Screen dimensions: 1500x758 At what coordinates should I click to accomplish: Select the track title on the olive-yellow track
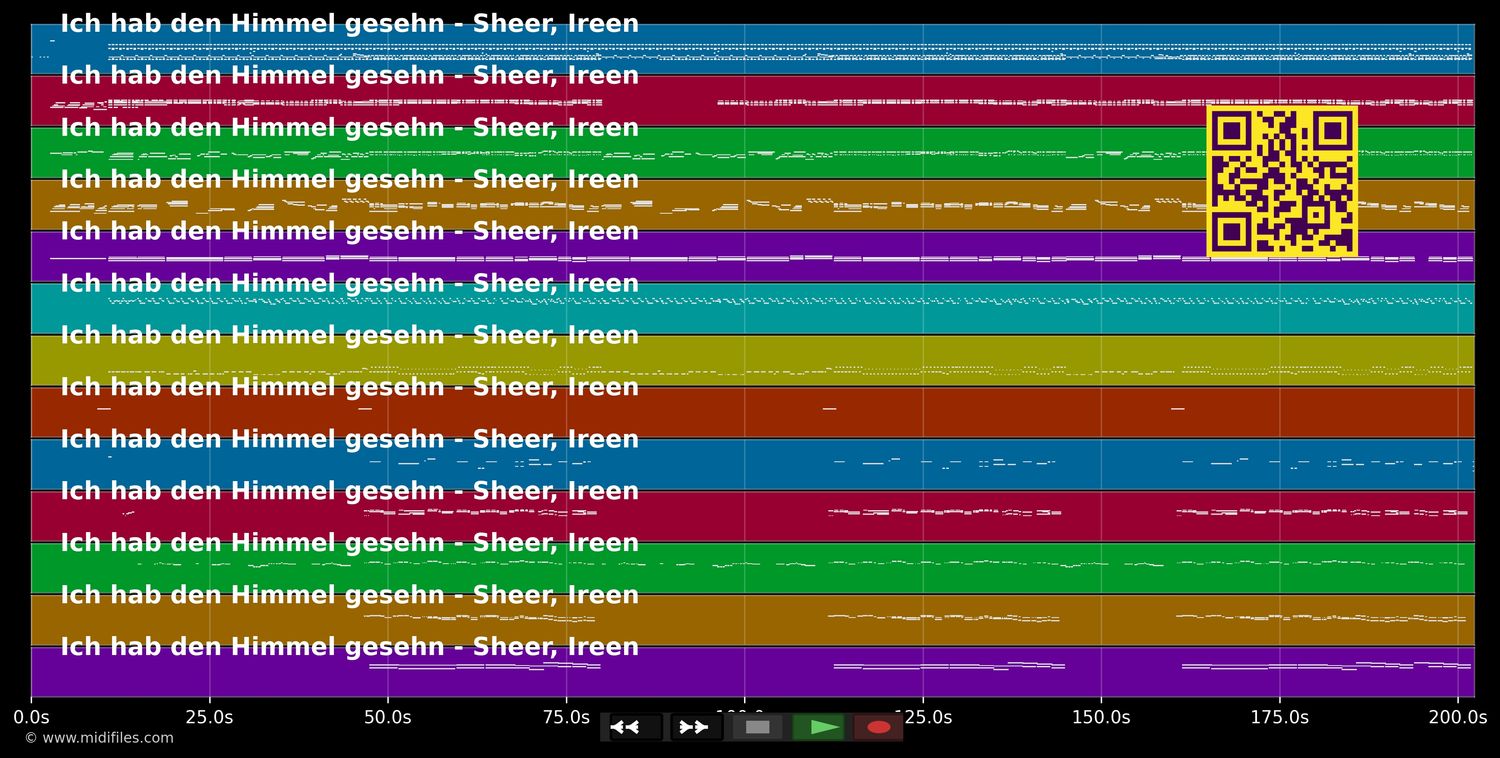point(350,336)
